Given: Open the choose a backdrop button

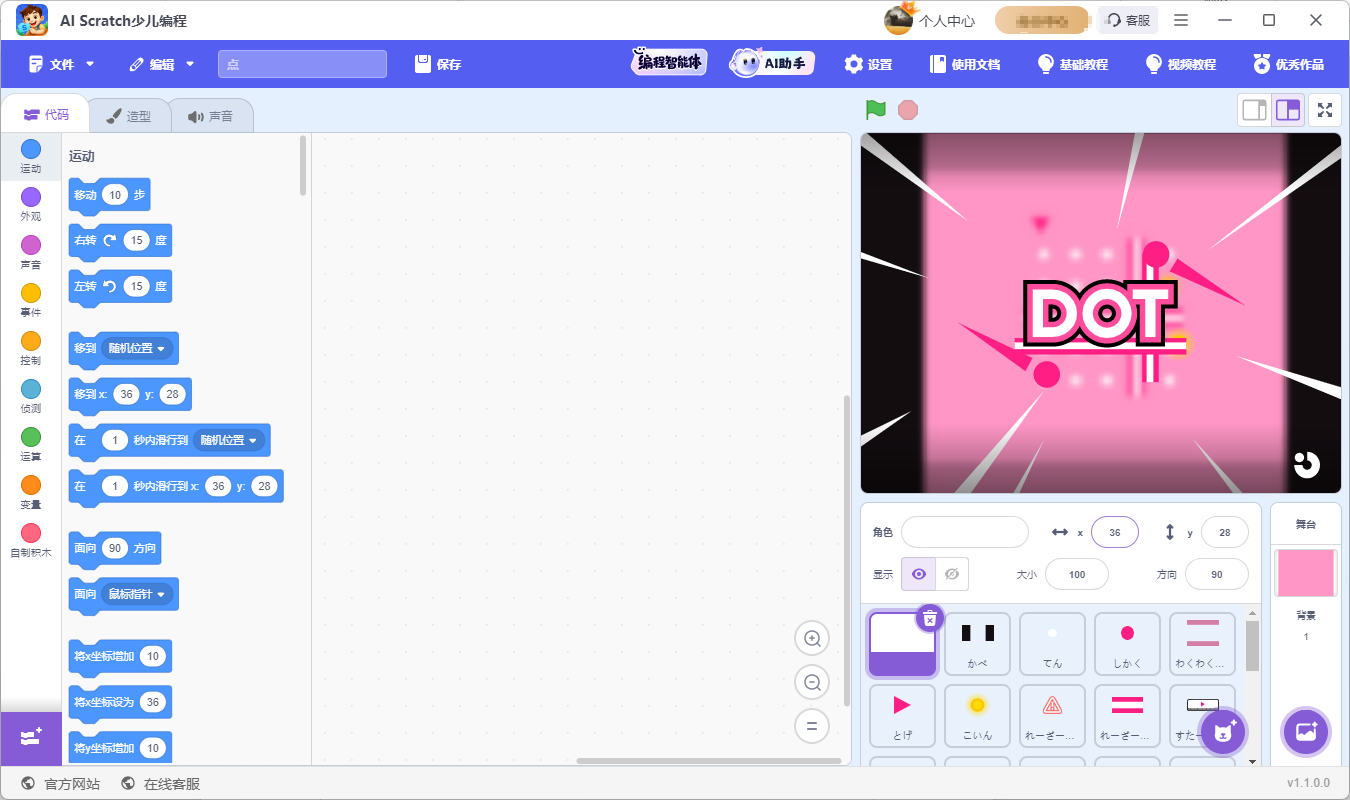Looking at the screenshot, I should click(x=1305, y=731).
